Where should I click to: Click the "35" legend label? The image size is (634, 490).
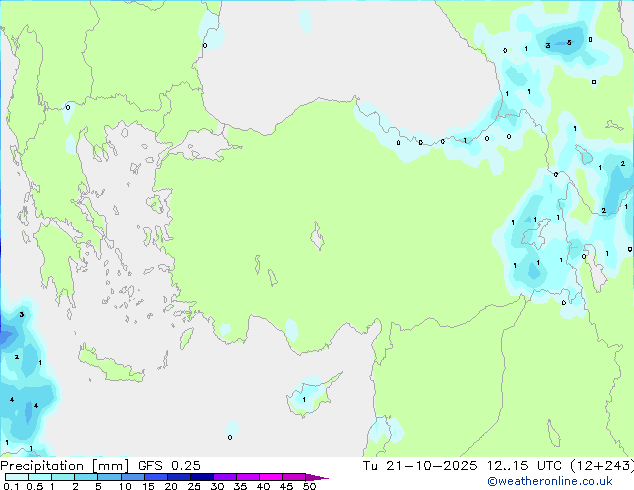(240, 486)
